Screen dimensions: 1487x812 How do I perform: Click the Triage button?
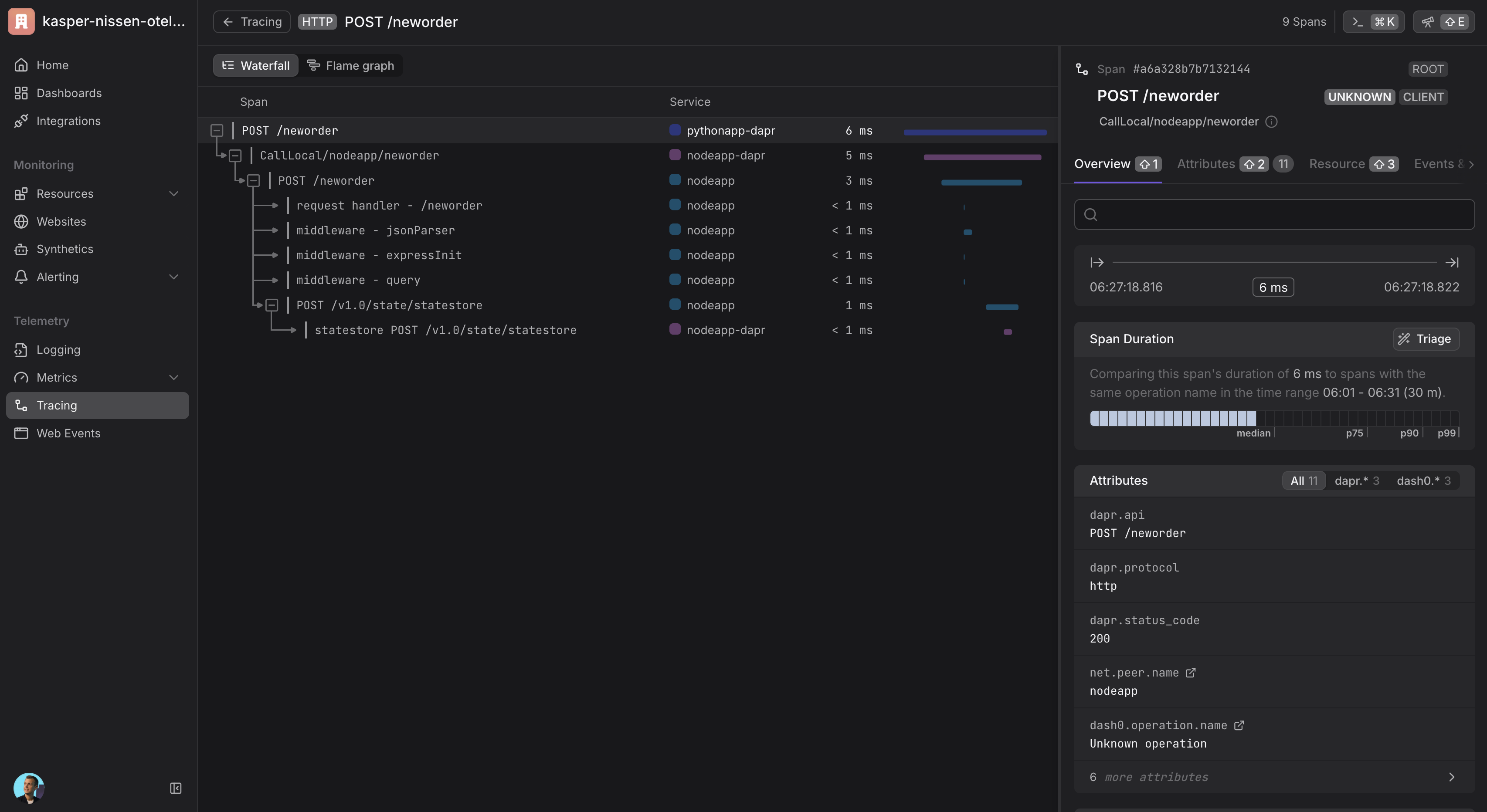(x=1426, y=339)
